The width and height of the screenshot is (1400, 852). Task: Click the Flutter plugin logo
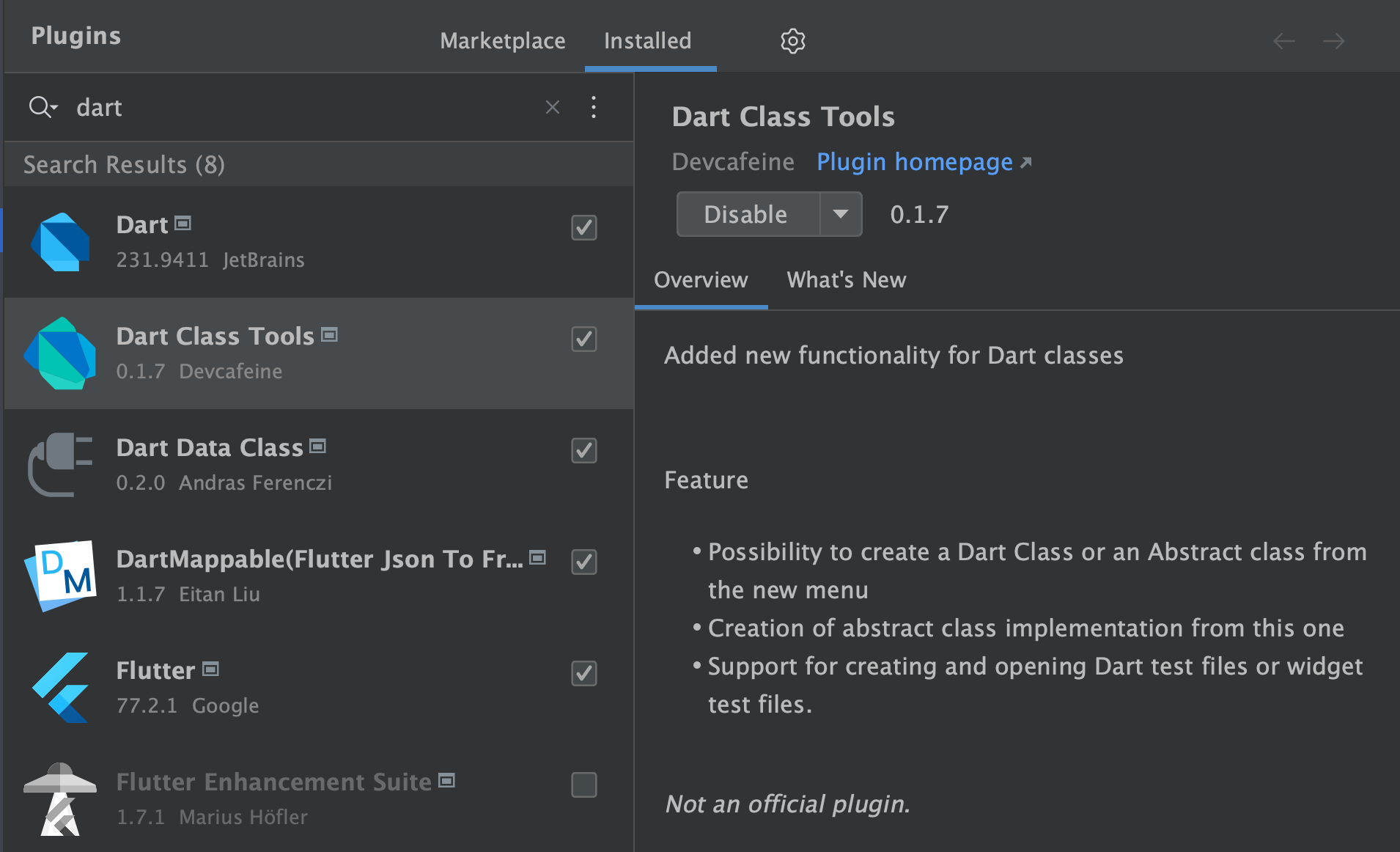click(x=60, y=688)
